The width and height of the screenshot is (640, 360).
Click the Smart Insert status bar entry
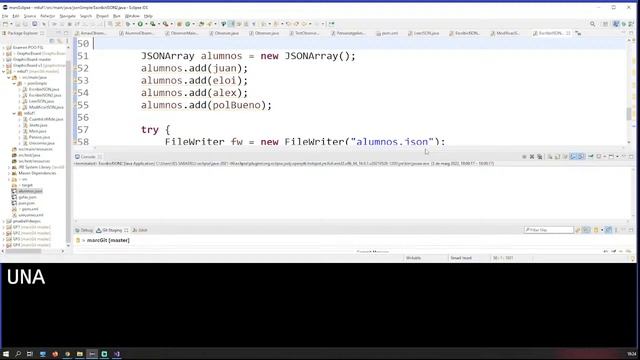[x=461, y=258]
